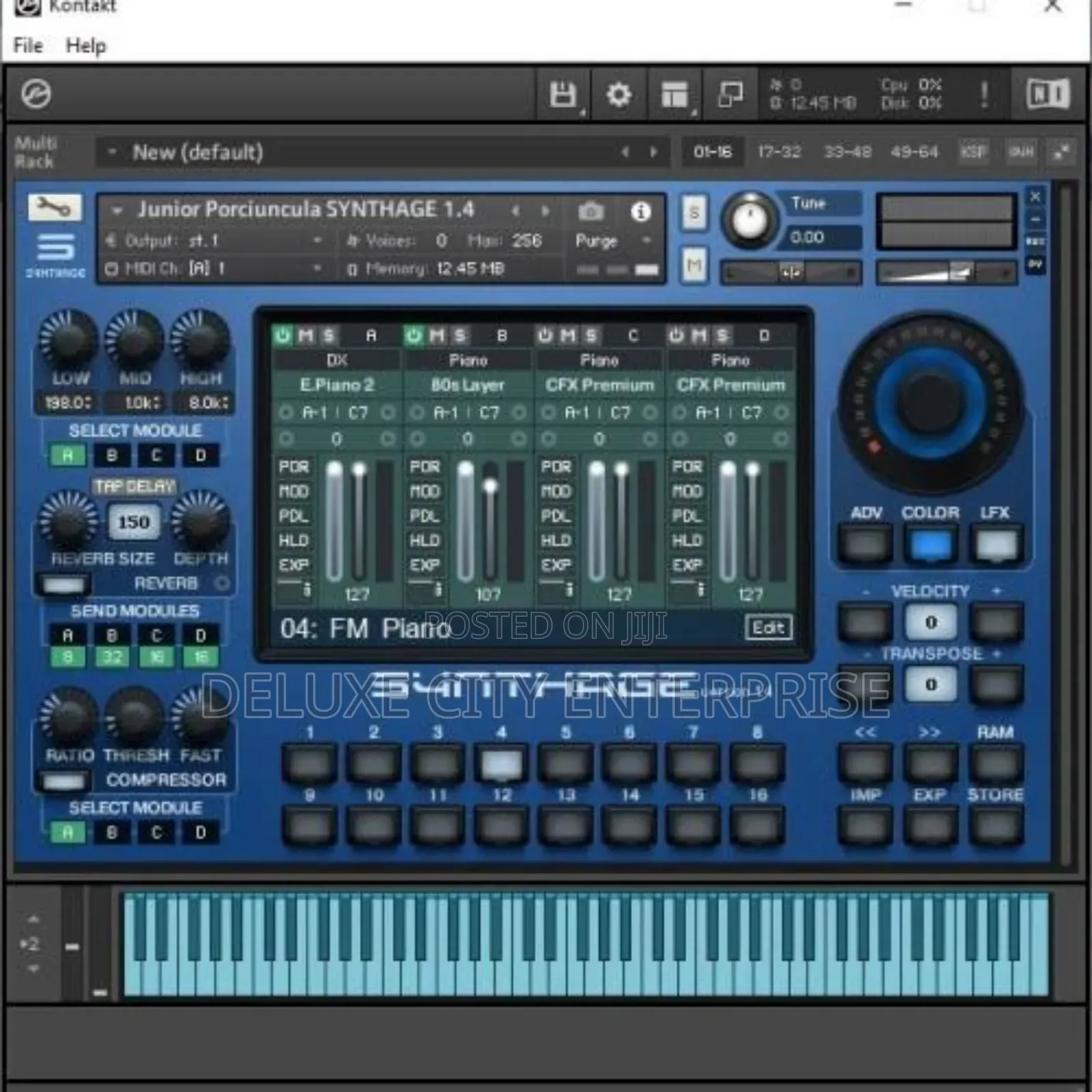Click the instrument pan slider

(791, 273)
